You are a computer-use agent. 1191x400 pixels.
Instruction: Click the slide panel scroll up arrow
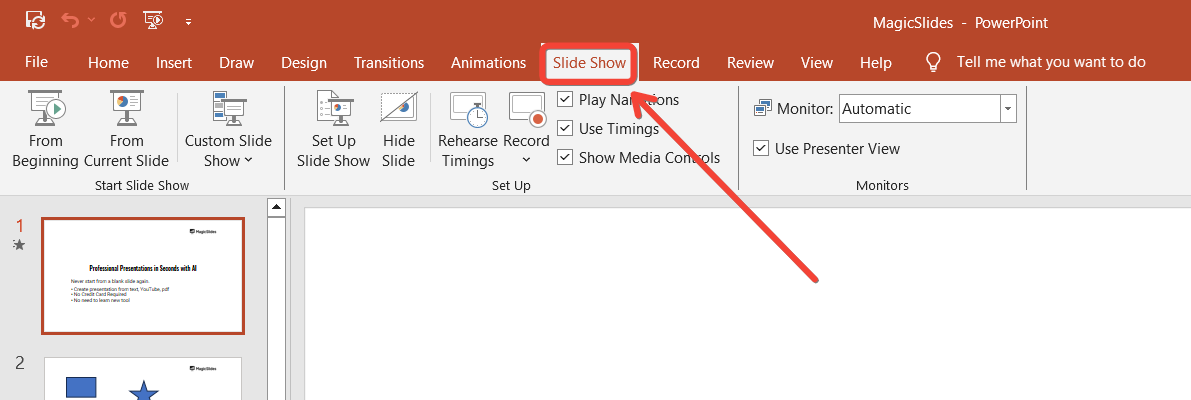[x=276, y=207]
